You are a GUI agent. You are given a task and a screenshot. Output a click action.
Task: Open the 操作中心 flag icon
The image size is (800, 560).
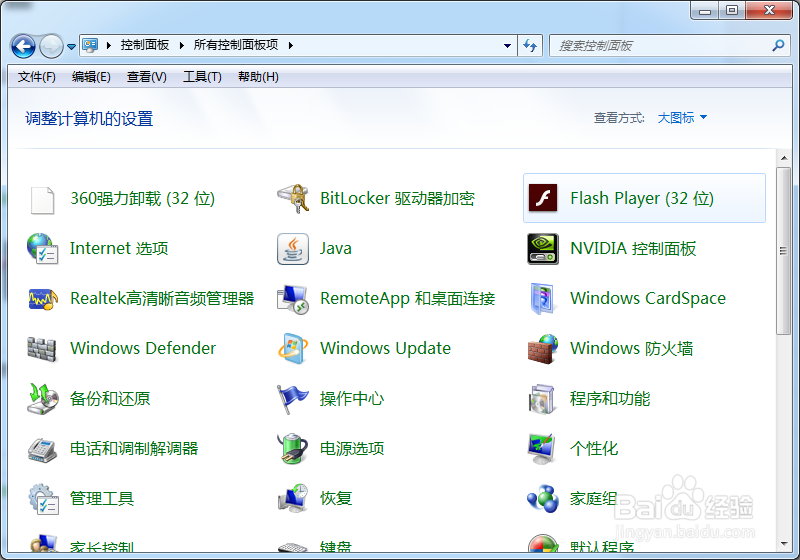[x=293, y=398]
